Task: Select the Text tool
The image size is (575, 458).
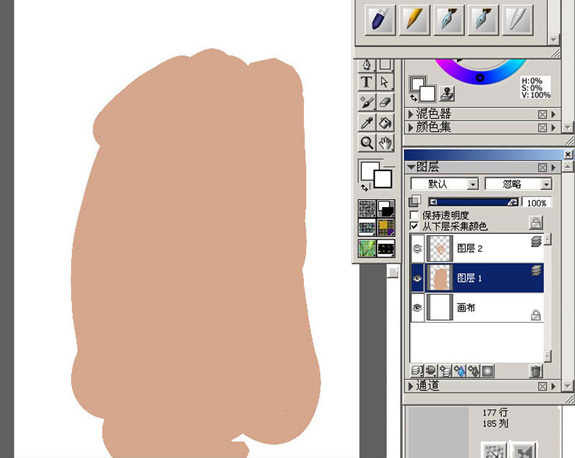Action: [367, 82]
